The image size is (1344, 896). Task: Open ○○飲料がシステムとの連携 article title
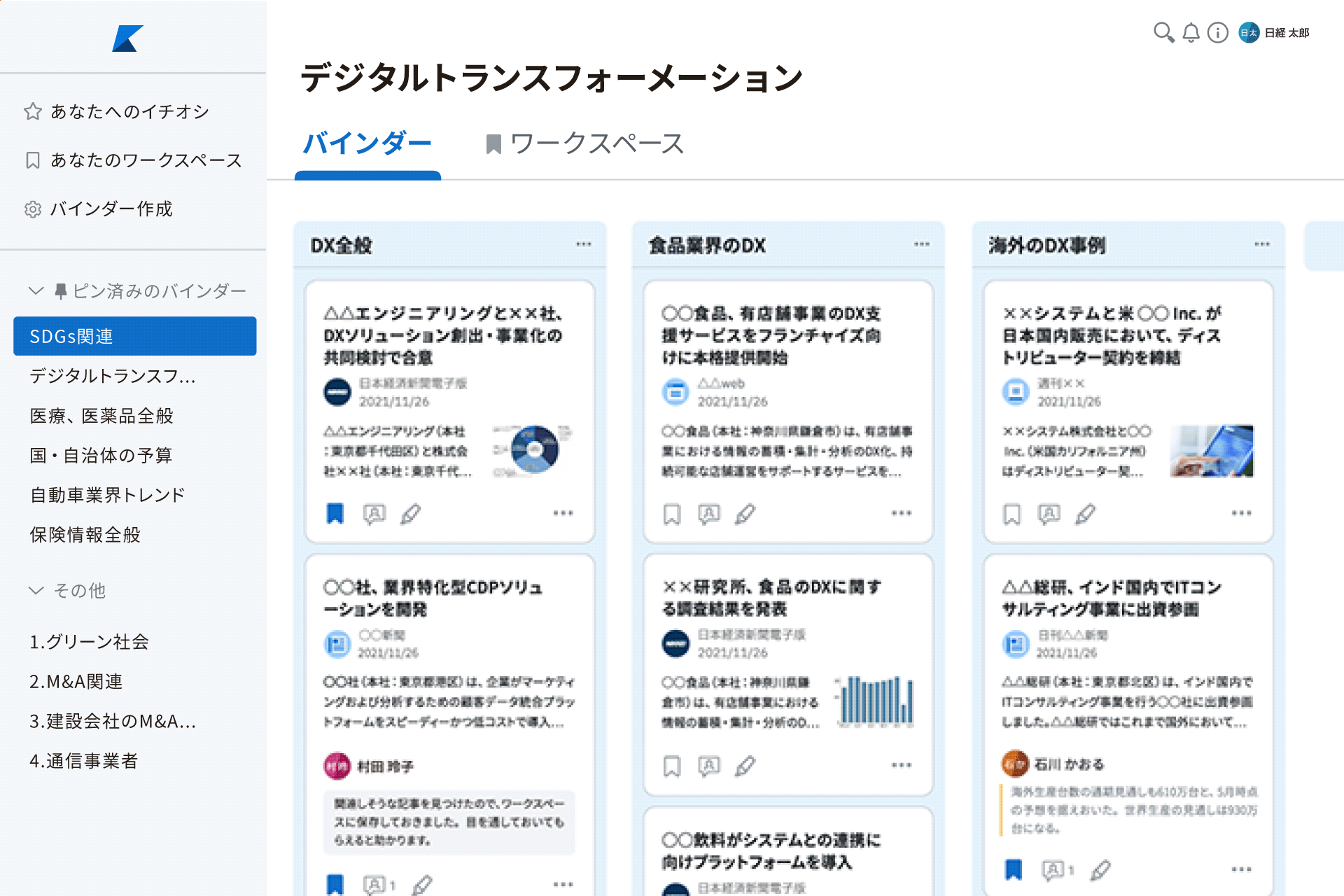pos(771,850)
